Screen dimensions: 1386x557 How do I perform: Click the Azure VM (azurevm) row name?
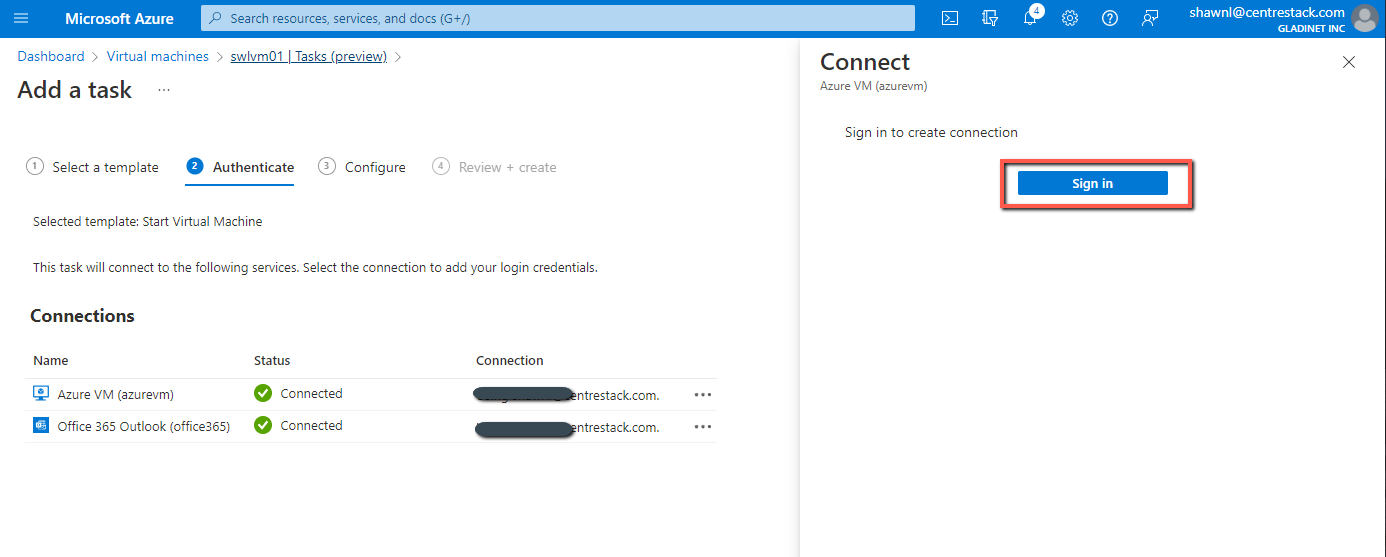pos(116,394)
